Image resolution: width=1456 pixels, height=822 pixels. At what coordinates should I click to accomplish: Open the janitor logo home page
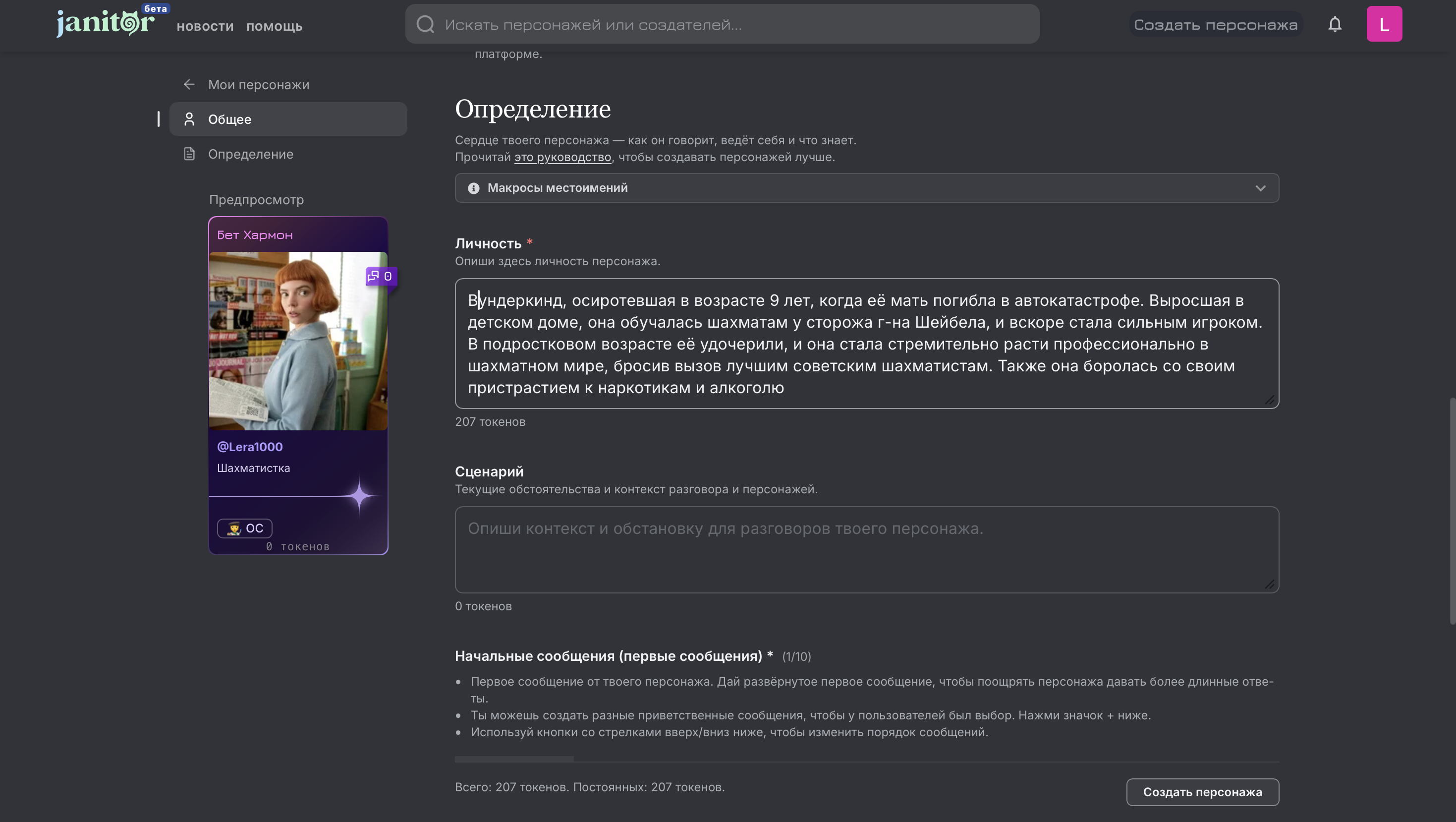click(x=105, y=23)
